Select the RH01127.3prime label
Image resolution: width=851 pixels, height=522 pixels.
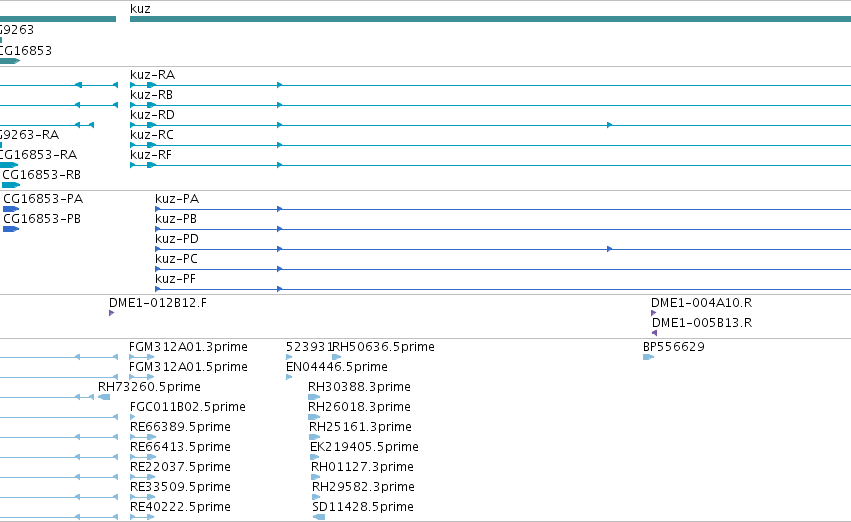click(362, 468)
